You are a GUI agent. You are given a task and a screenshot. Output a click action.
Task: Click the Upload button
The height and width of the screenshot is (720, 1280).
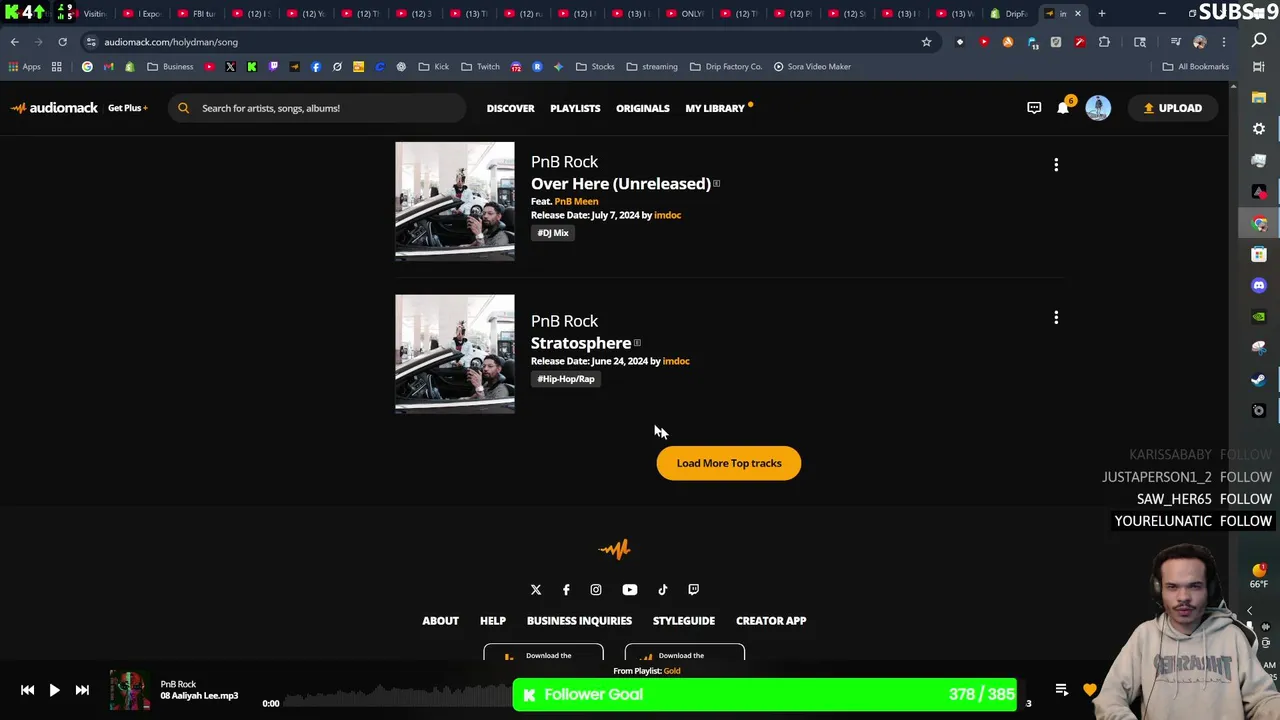coord(1172,108)
